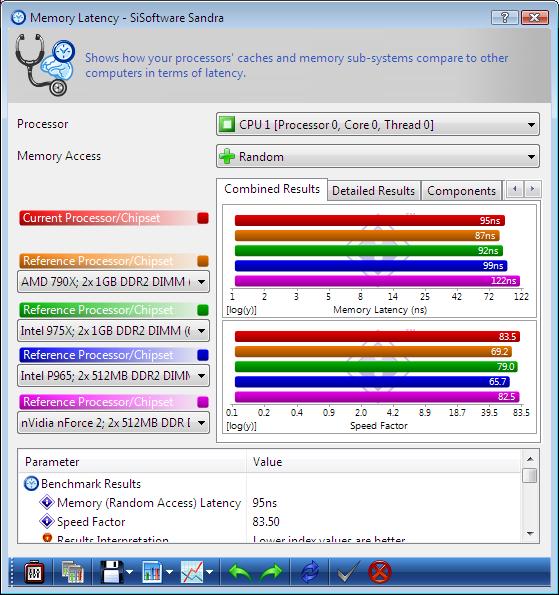Click the options sliders icon in bottom toolbar
The width and height of the screenshot is (559, 595).
pos(34,572)
